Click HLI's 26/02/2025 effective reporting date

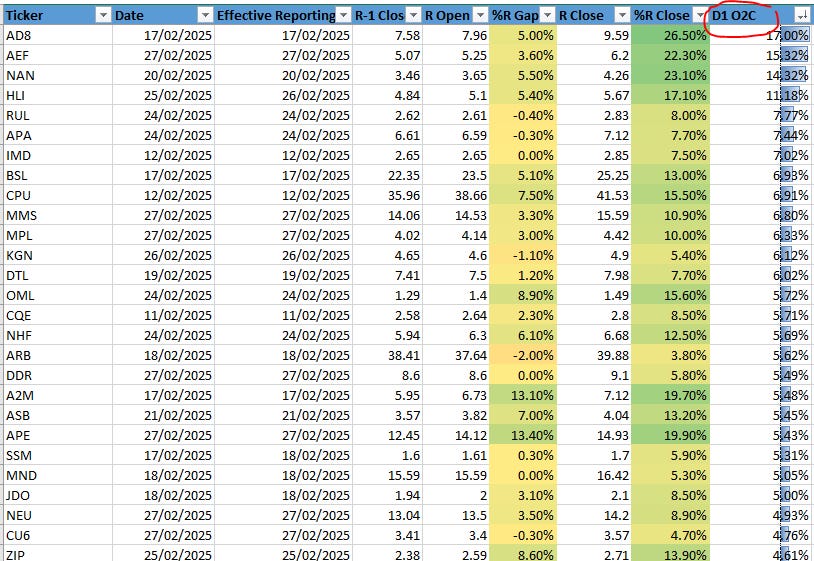coord(283,95)
